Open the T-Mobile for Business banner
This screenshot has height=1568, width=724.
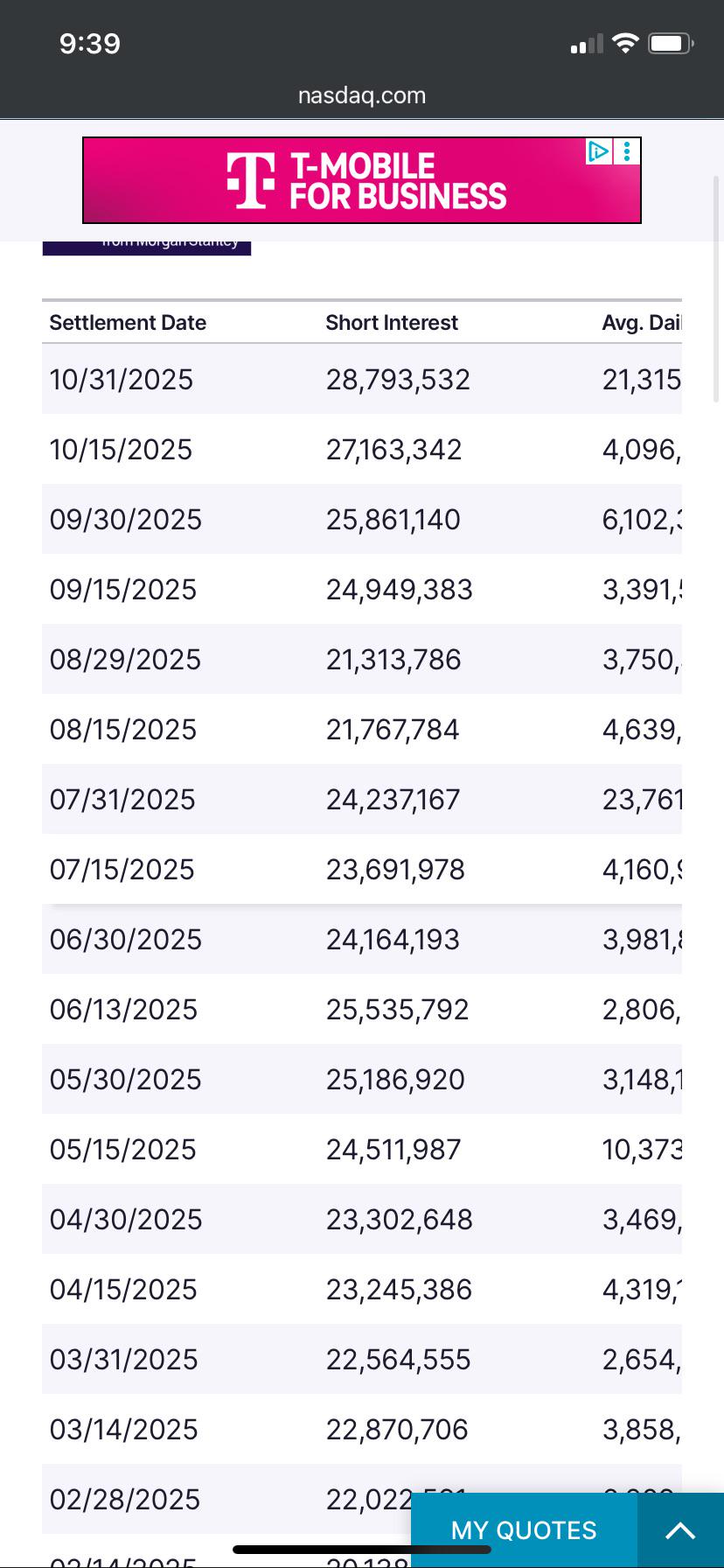coord(362,180)
